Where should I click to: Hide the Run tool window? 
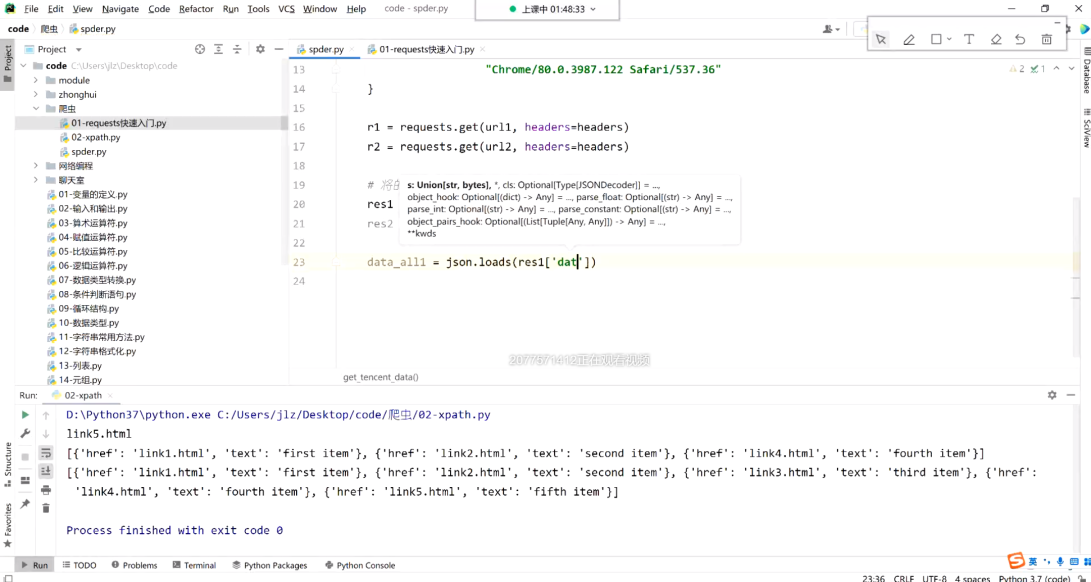pyautogui.click(x=1072, y=395)
